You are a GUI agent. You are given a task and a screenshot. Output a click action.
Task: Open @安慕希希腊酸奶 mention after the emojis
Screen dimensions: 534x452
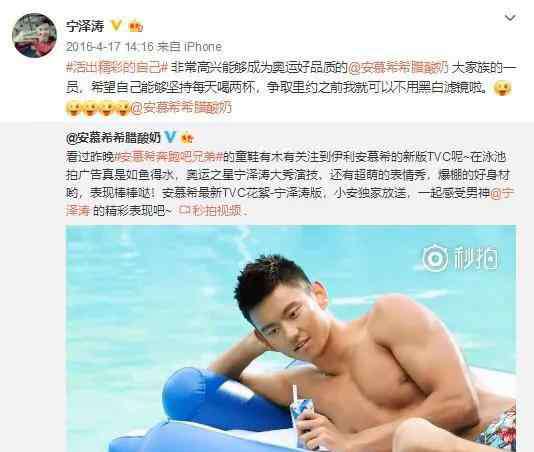coord(181,108)
